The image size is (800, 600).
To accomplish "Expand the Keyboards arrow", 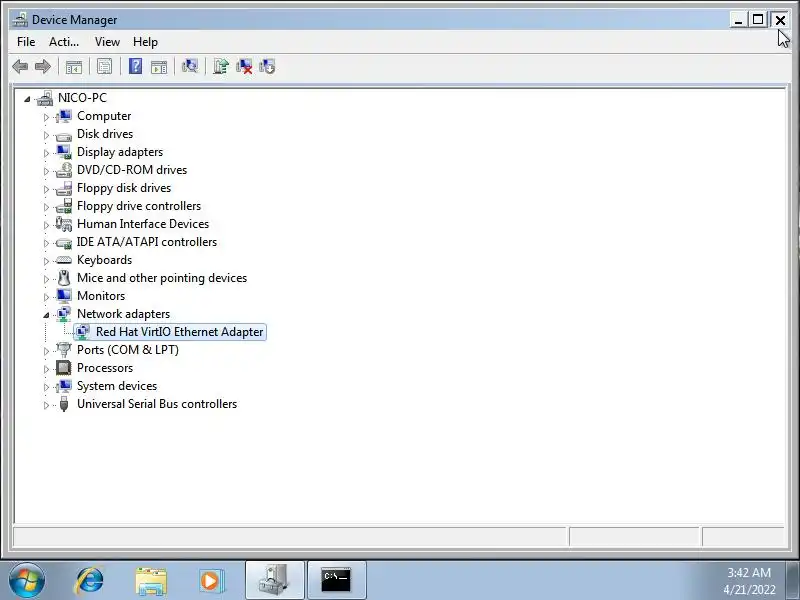I will pos(46,261).
